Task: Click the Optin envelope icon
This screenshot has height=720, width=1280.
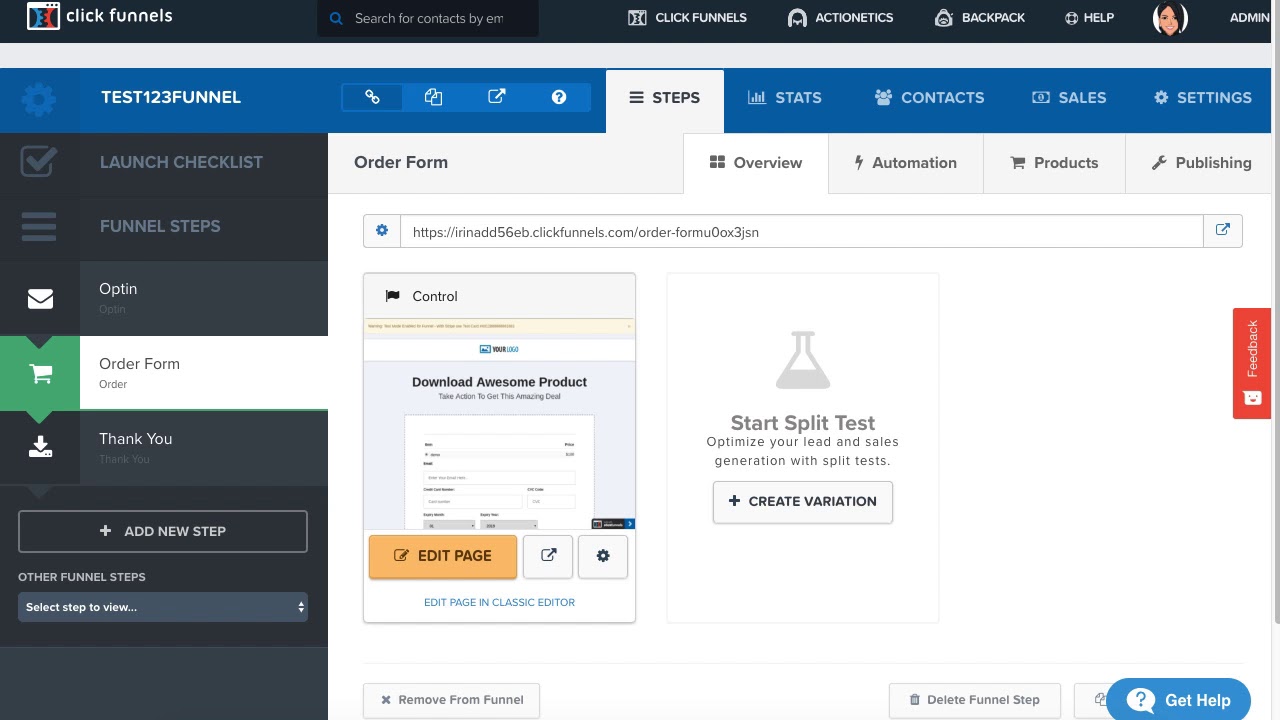Action: click(40, 299)
